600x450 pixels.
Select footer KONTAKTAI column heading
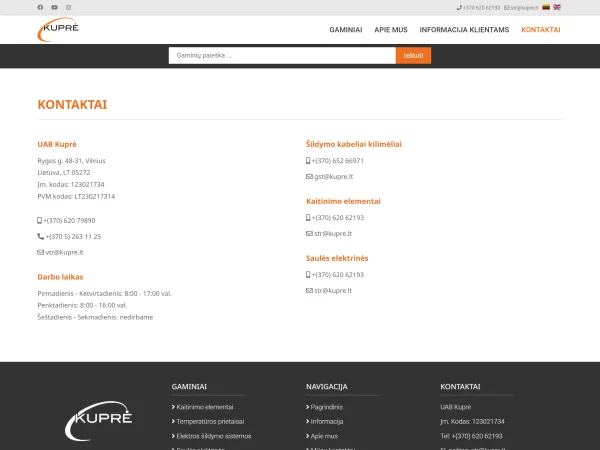coord(460,387)
